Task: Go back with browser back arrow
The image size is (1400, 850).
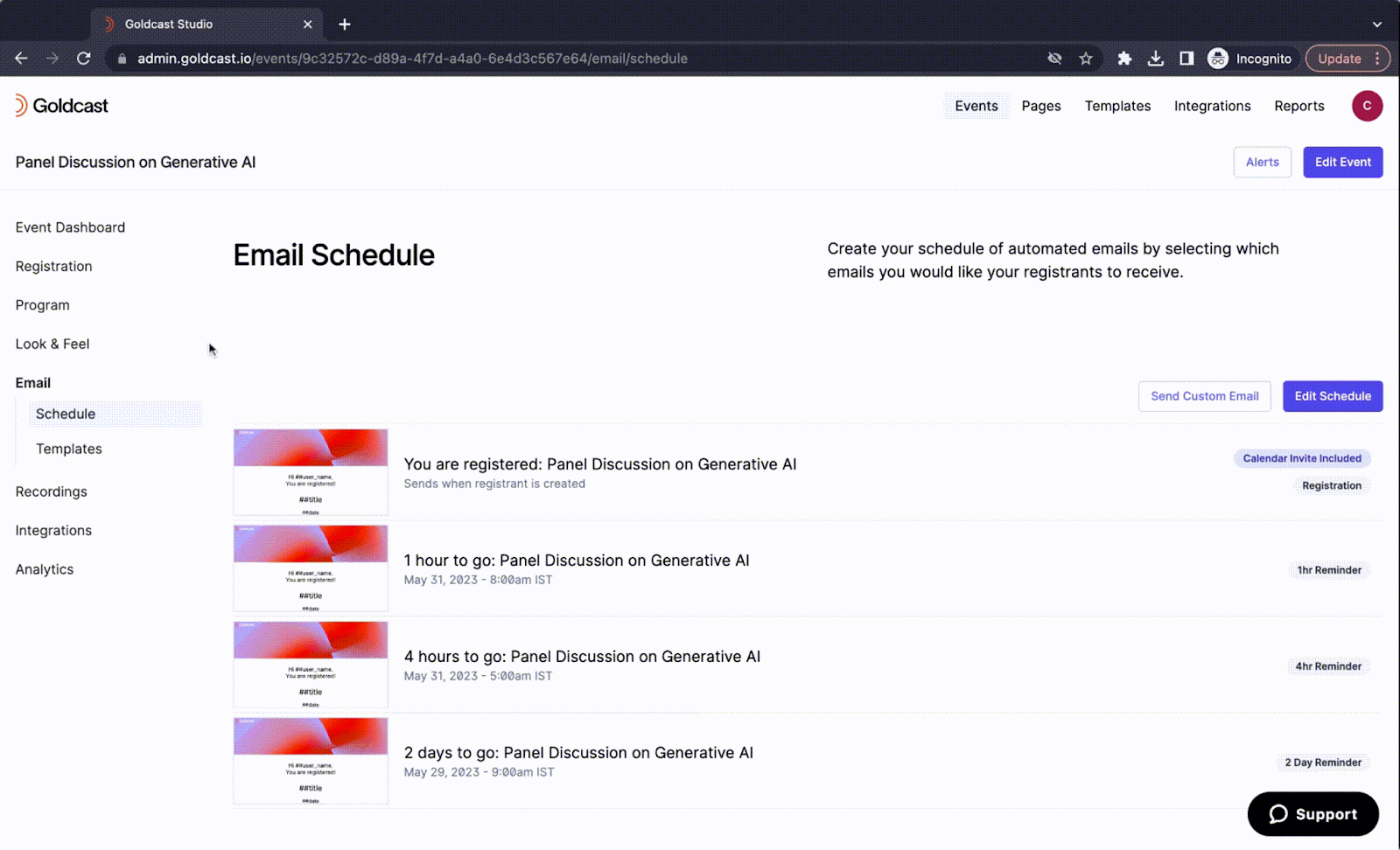Action: click(21, 59)
